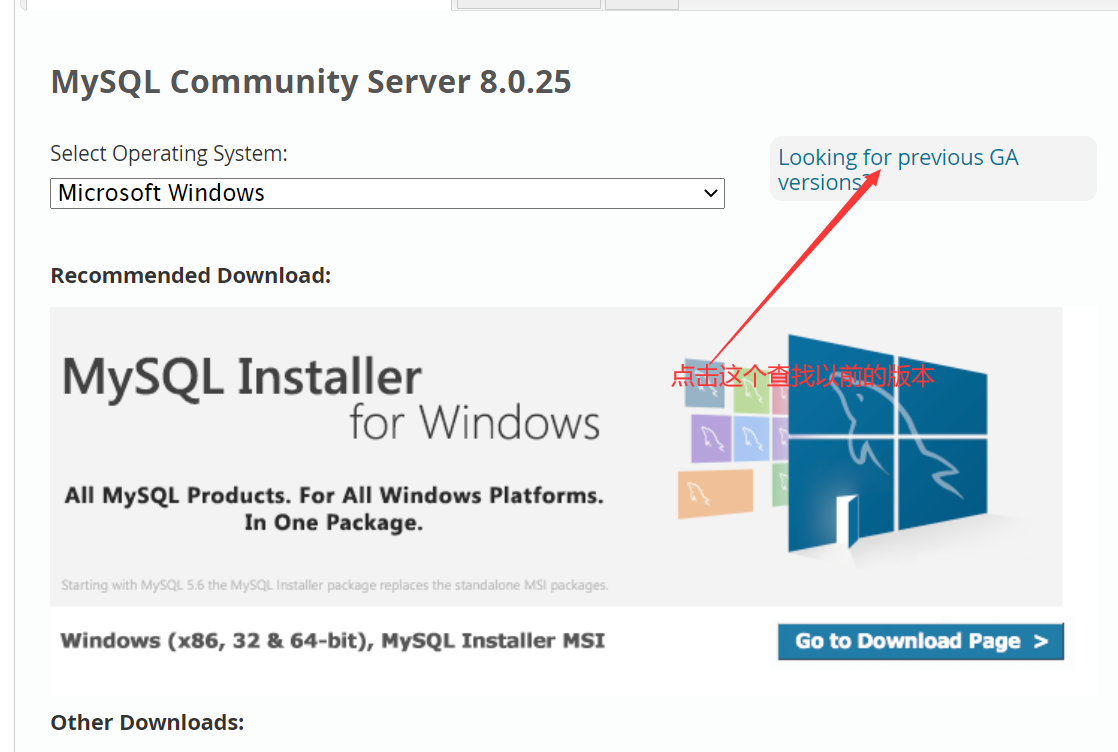
Task: Click the 'Other Downloads:' heading
Action: tap(148, 722)
